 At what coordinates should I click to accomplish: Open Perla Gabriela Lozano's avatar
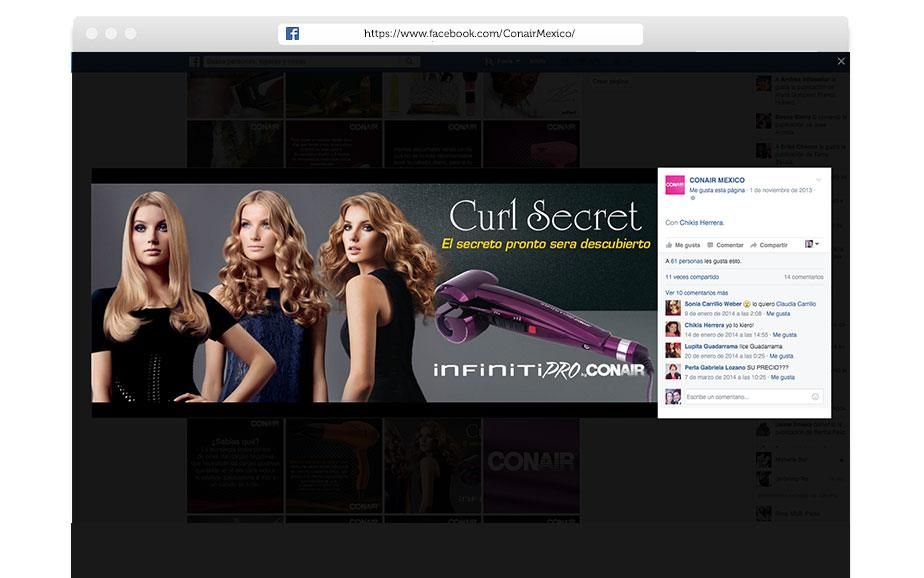coord(673,371)
